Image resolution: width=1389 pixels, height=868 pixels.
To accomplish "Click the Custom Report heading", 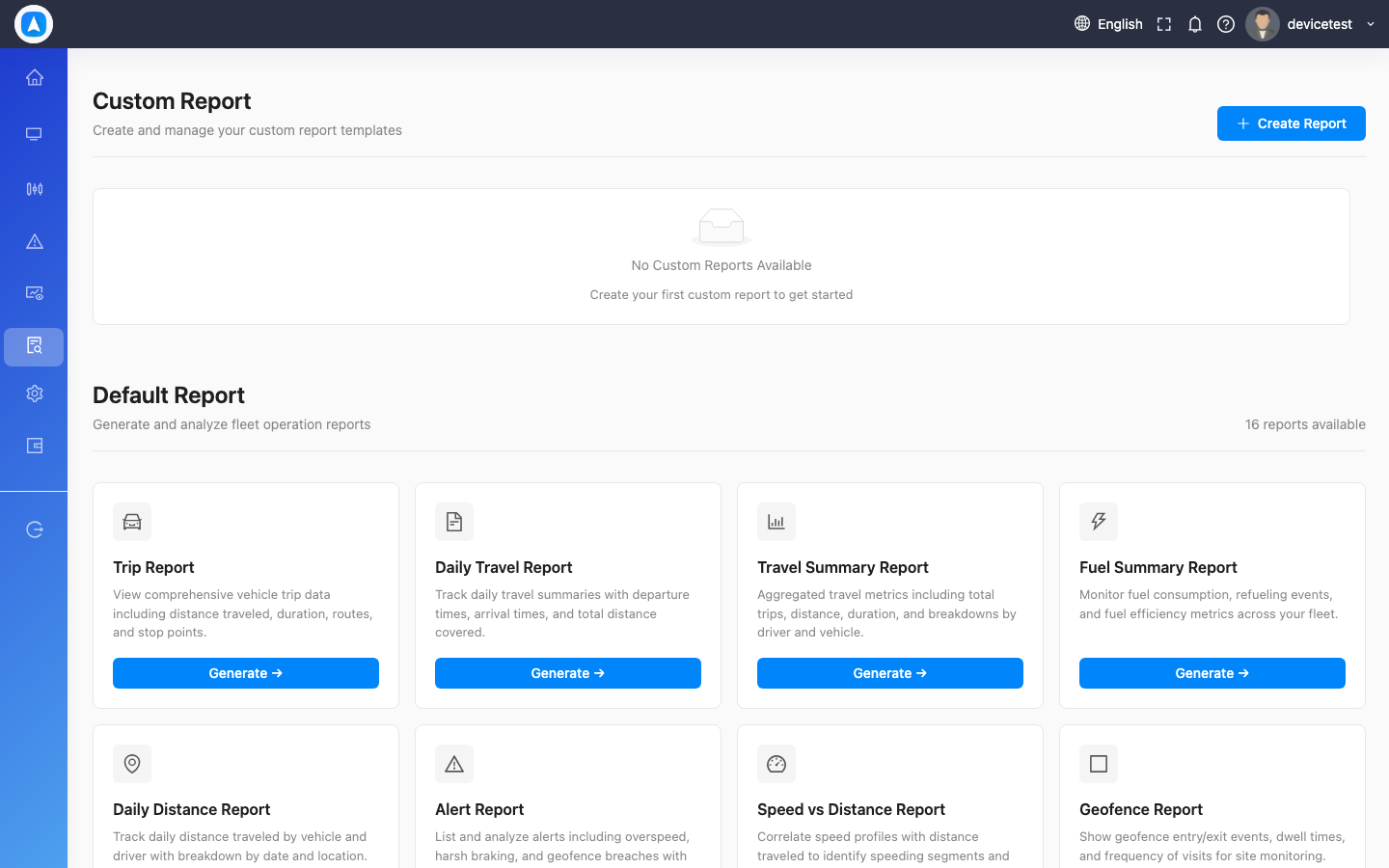I will [x=172, y=101].
